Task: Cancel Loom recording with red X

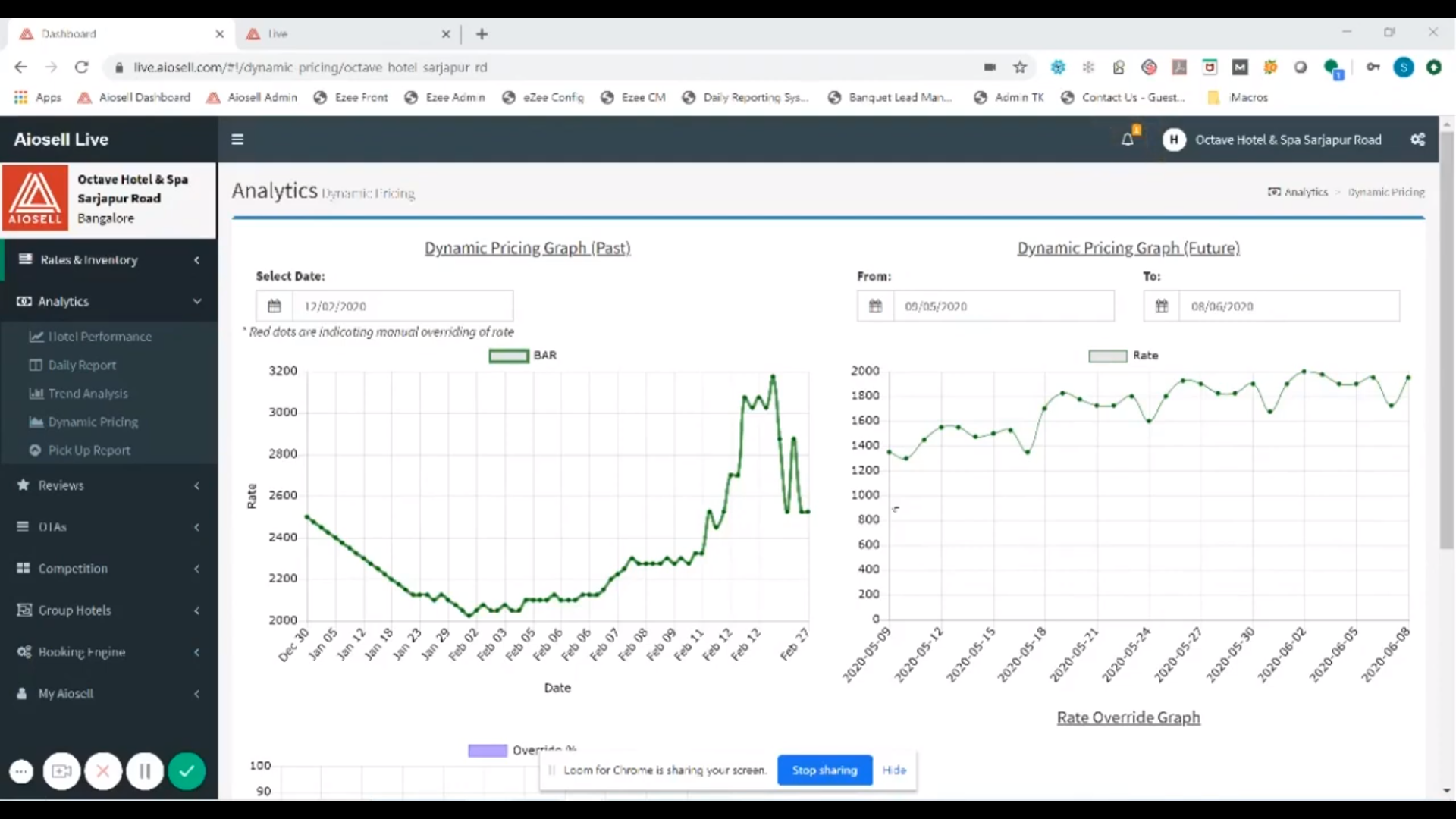Action: point(103,772)
